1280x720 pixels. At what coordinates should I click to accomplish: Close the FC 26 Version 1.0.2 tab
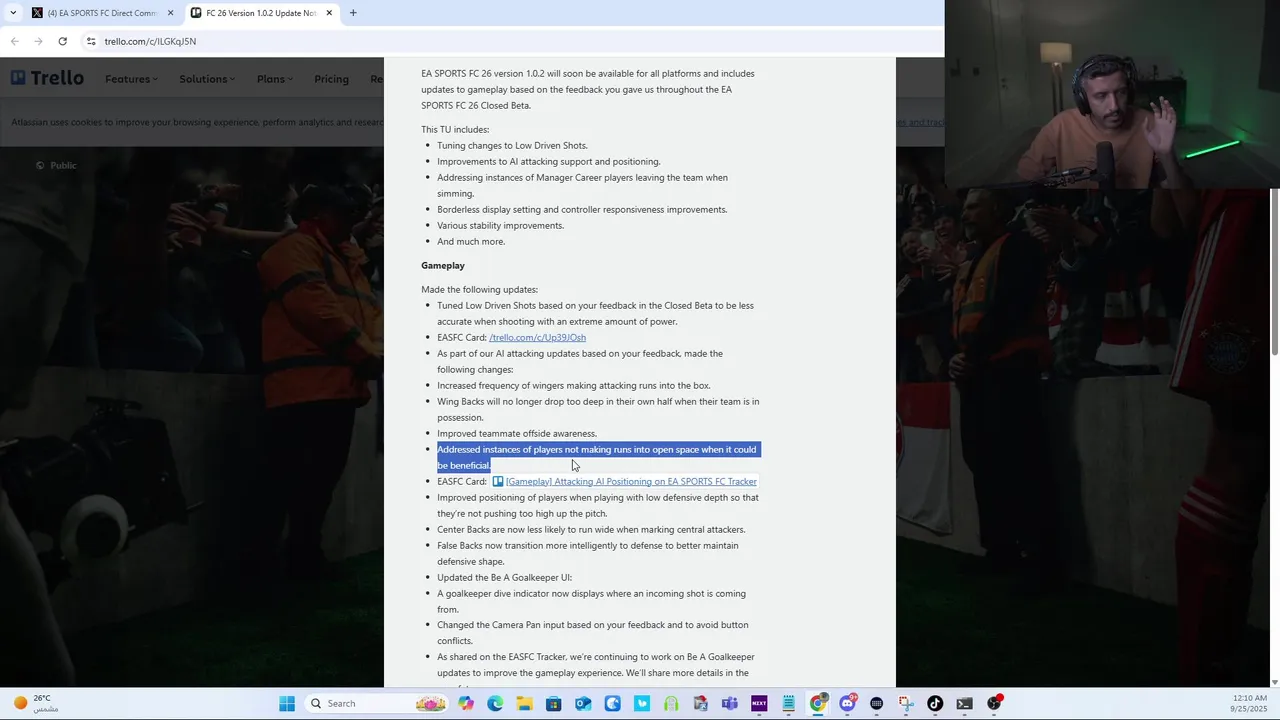coord(329,13)
